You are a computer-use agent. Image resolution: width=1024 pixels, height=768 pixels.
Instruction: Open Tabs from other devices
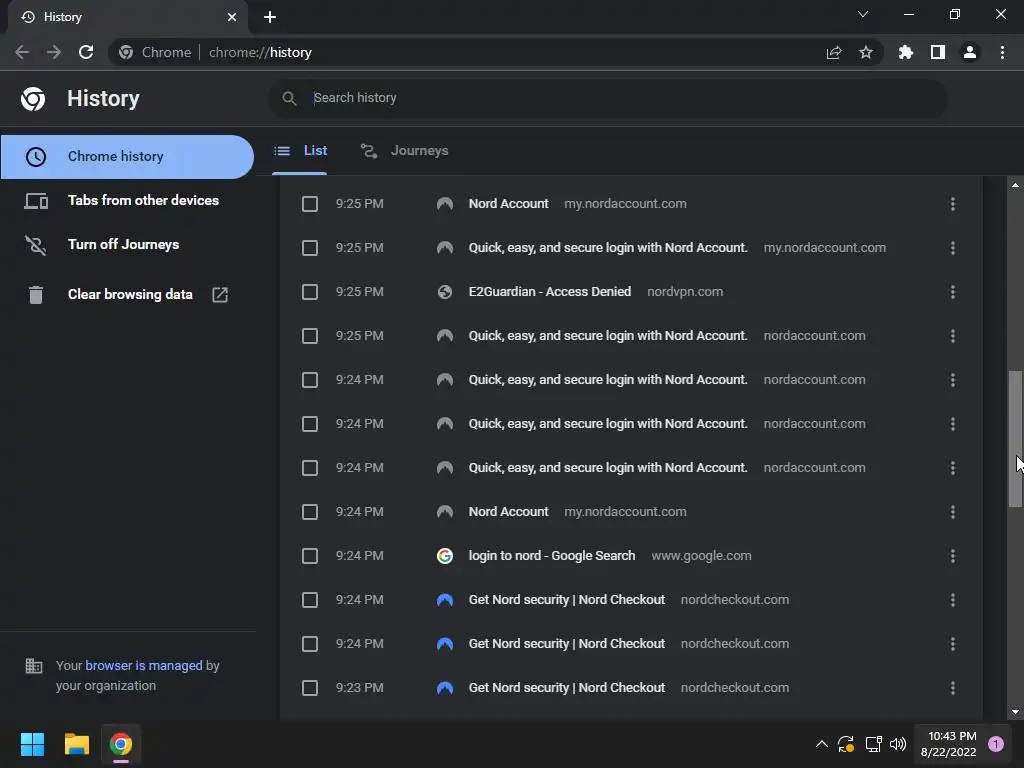127,200
